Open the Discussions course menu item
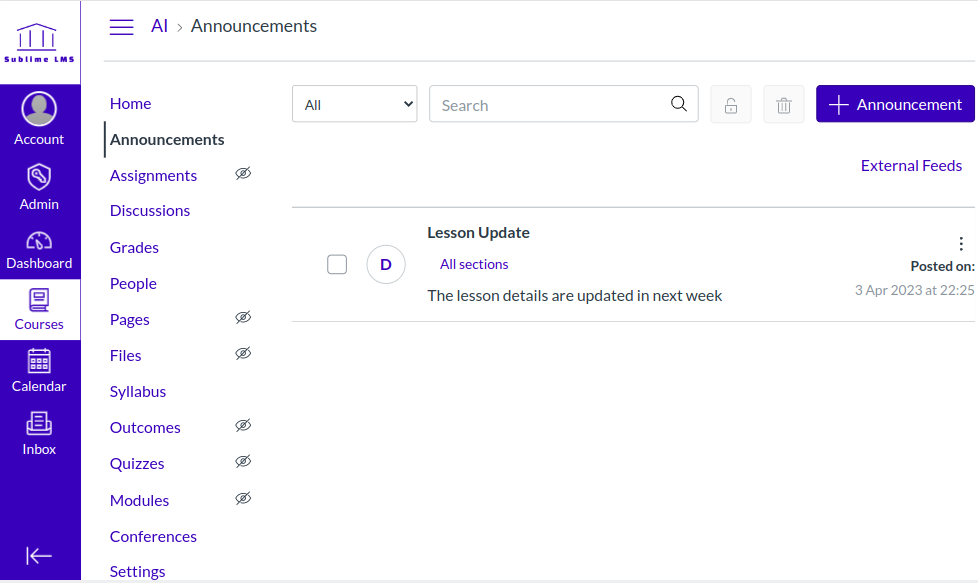 (x=150, y=211)
